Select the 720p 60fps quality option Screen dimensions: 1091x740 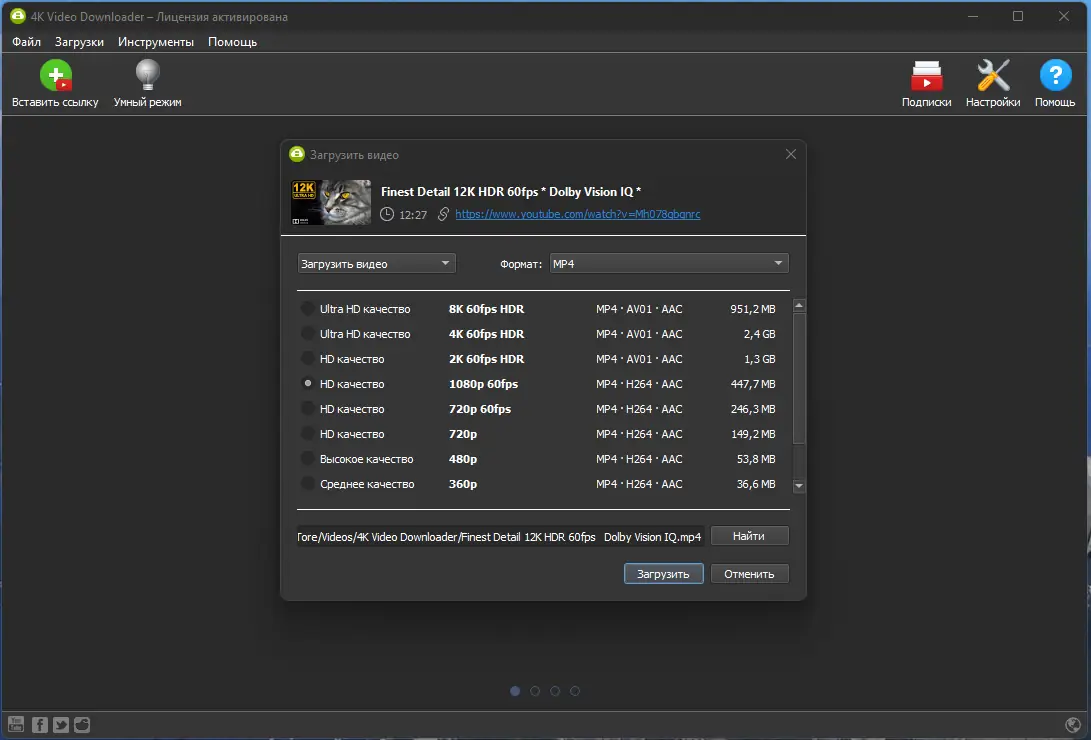[307, 409]
